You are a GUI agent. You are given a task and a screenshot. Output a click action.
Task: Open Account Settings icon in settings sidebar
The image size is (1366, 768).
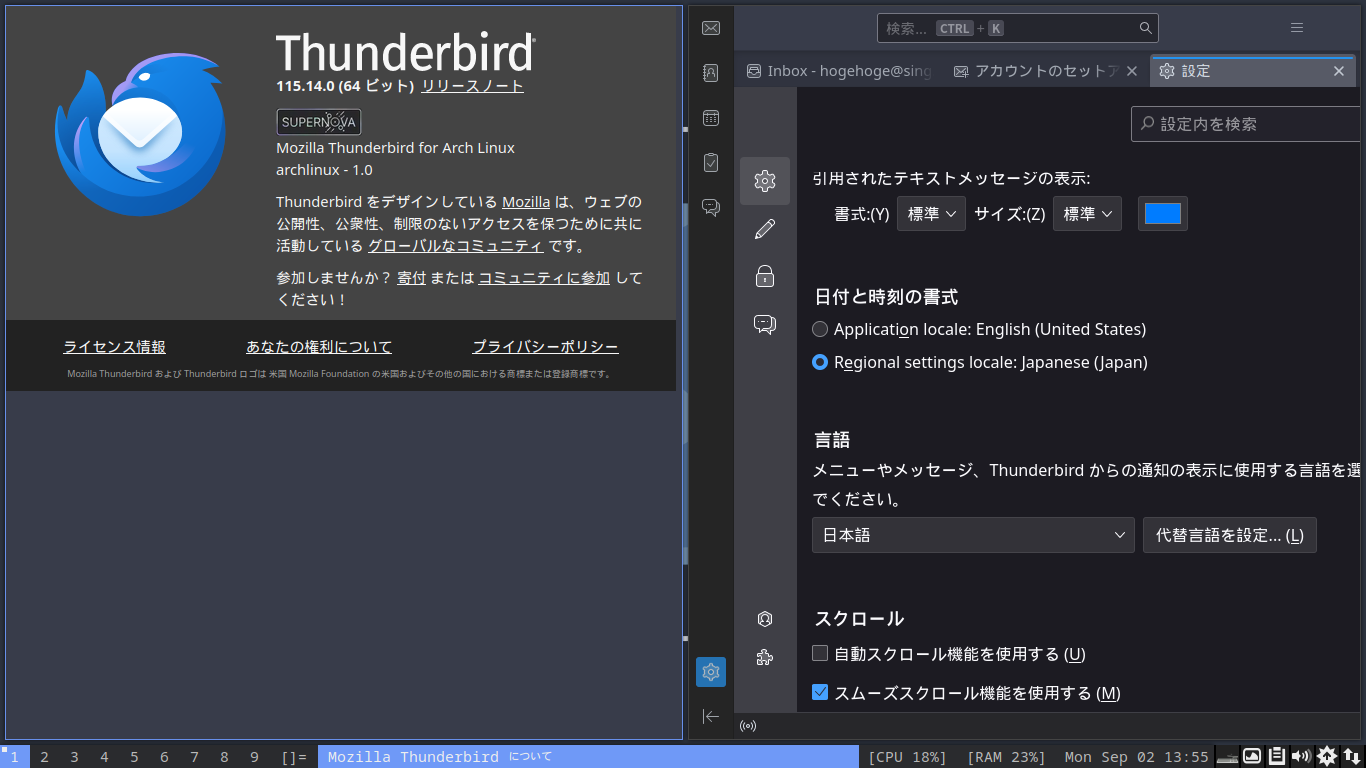pyautogui.click(x=765, y=619)
